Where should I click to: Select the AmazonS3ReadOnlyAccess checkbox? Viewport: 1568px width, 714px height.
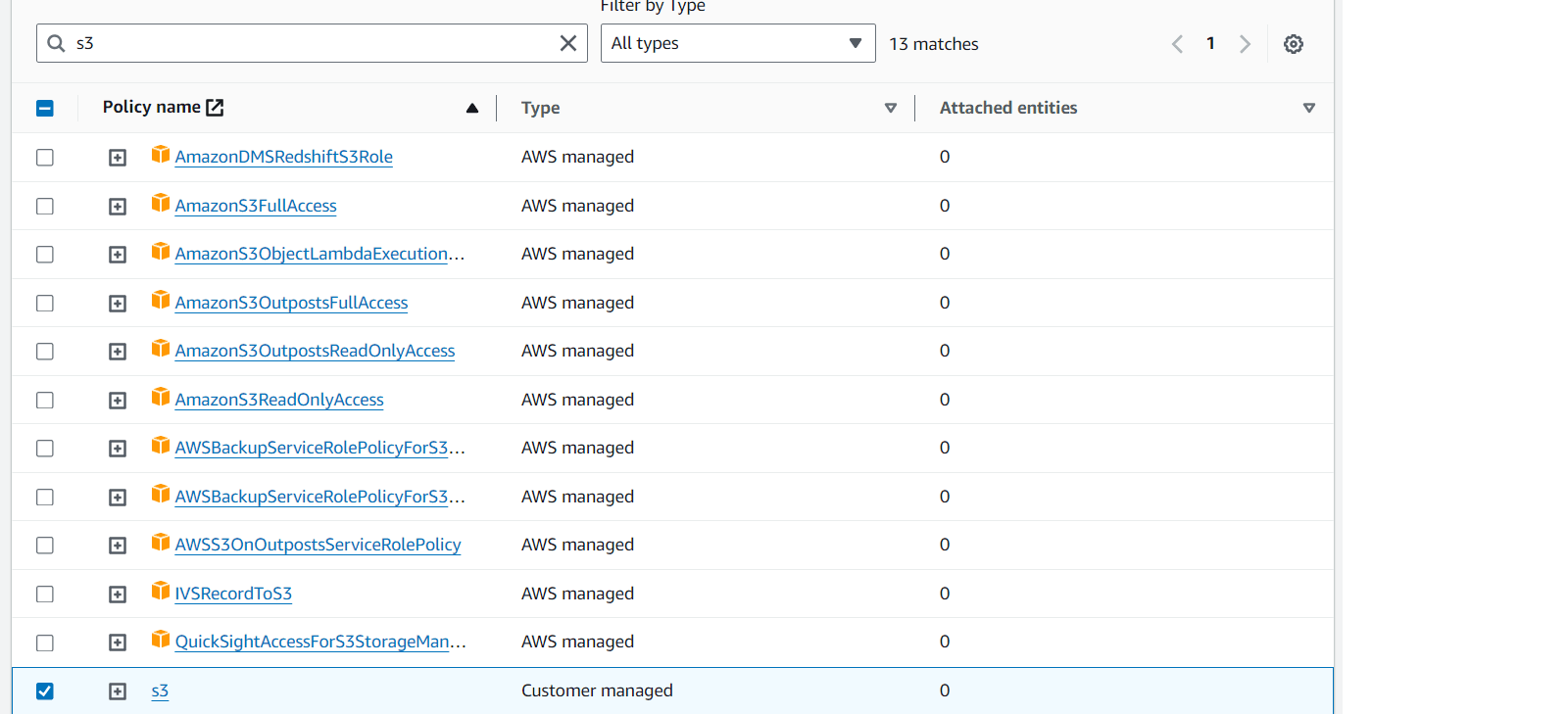(x=45, y=401)
